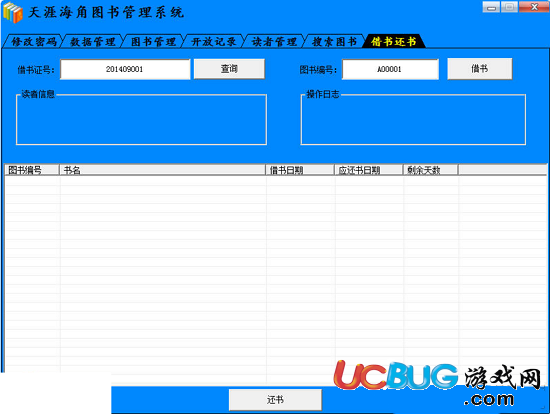This screenshot has height=414, width=550.
Task: Sort by 图书编号 column header
Action: (32, 170)
